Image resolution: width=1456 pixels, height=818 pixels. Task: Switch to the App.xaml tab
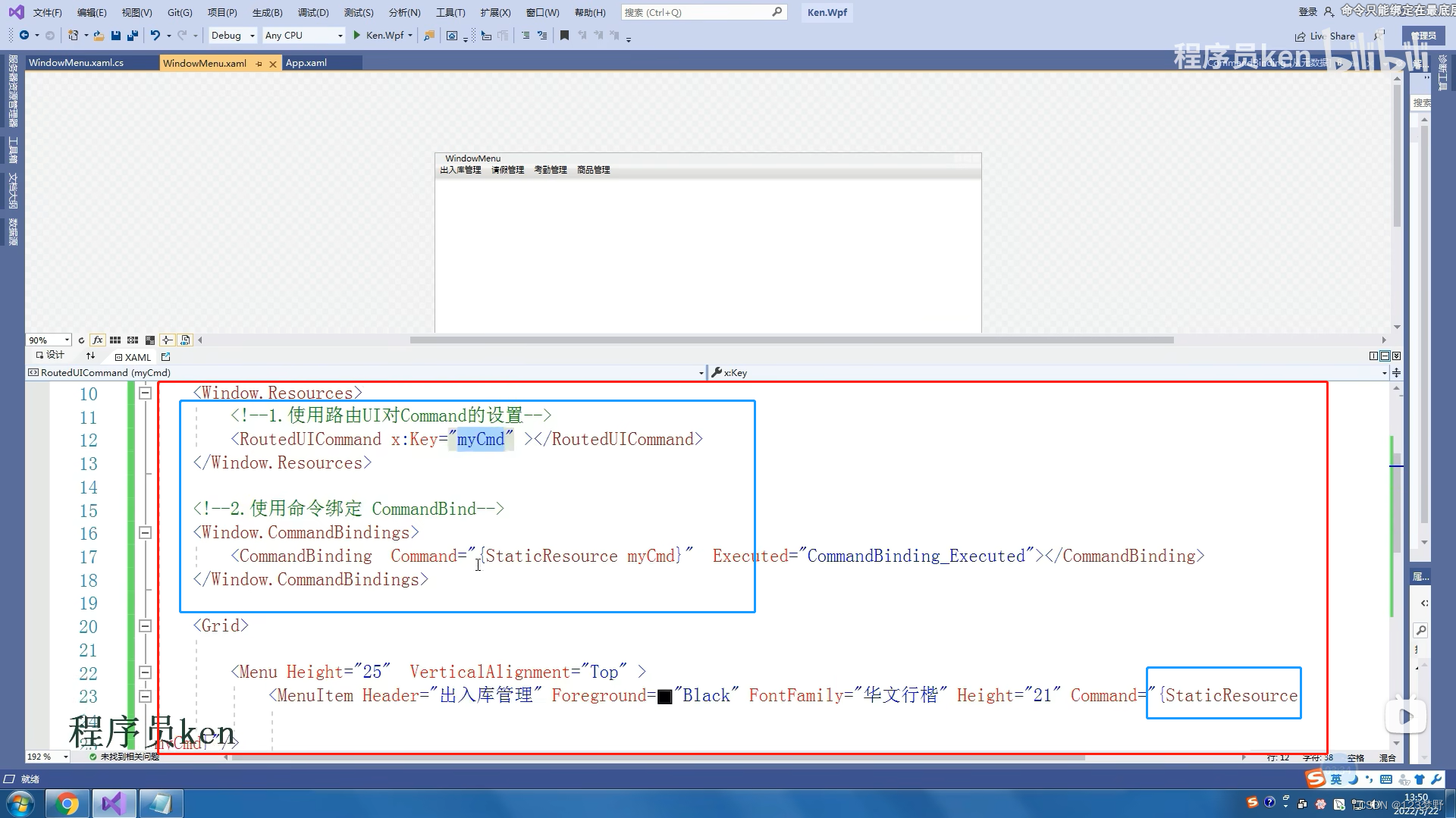point(306,63)
